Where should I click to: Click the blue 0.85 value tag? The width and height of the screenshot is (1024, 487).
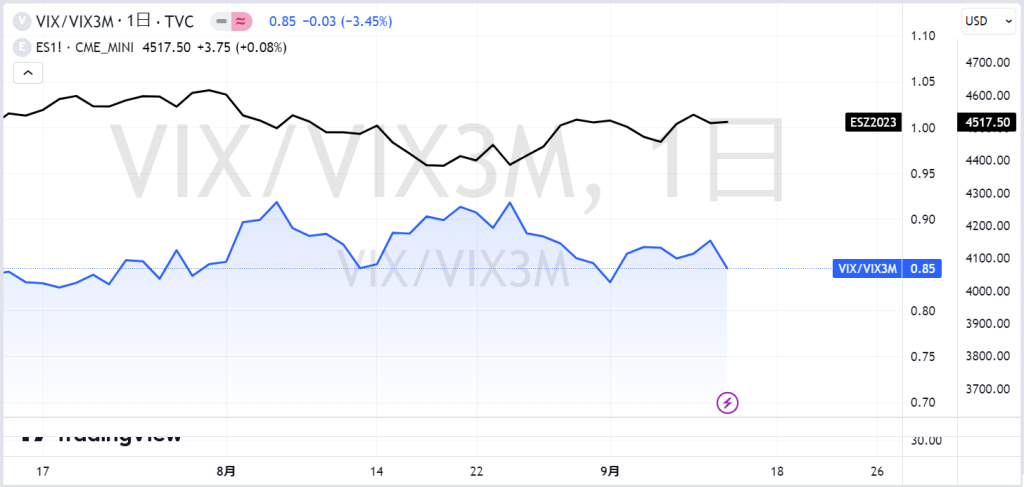pyautogui.click(x=921, y=268)
